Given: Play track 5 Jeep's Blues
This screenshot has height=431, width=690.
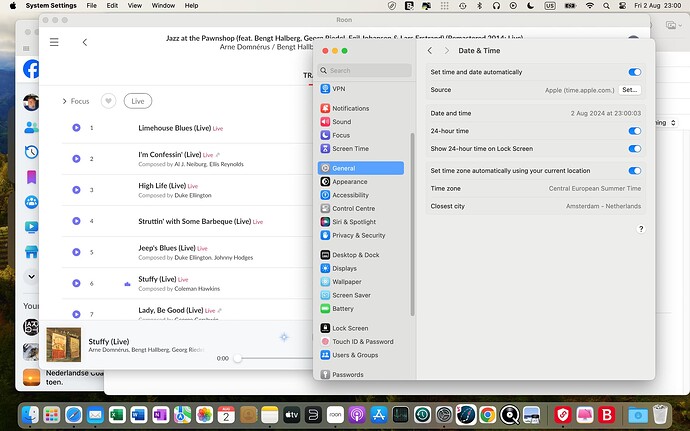Looking at the screenshot, I should point(76,252).
